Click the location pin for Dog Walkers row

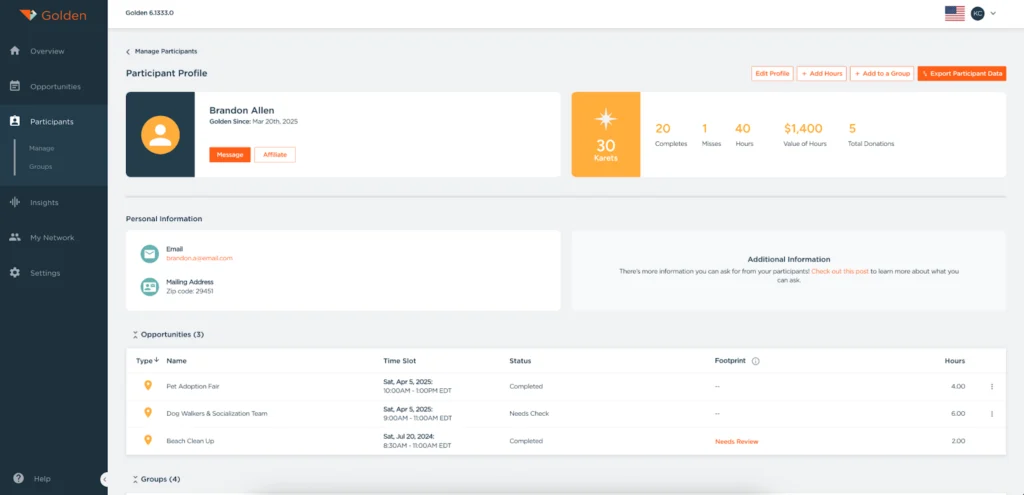[148, 413]
